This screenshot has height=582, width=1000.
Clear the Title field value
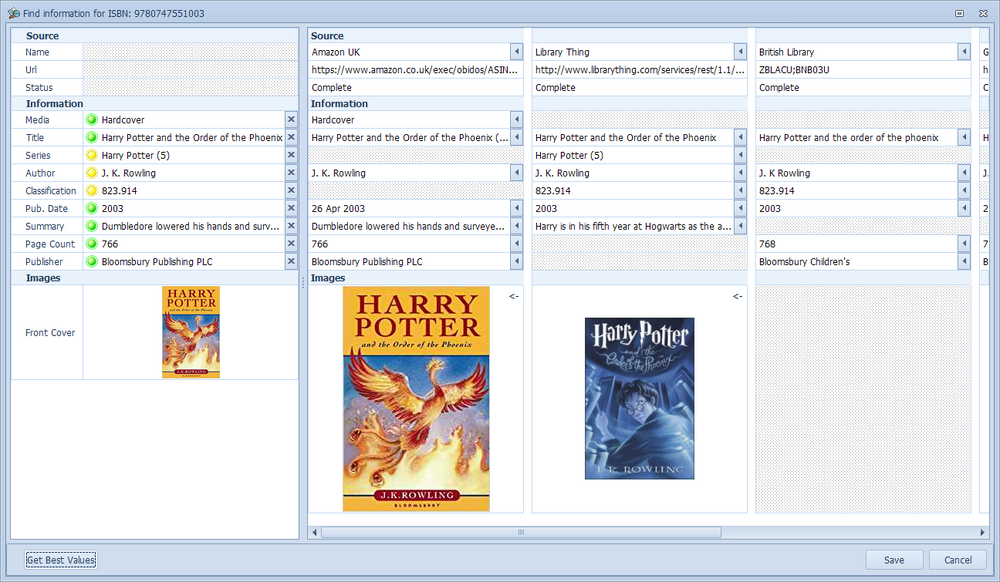291,137
